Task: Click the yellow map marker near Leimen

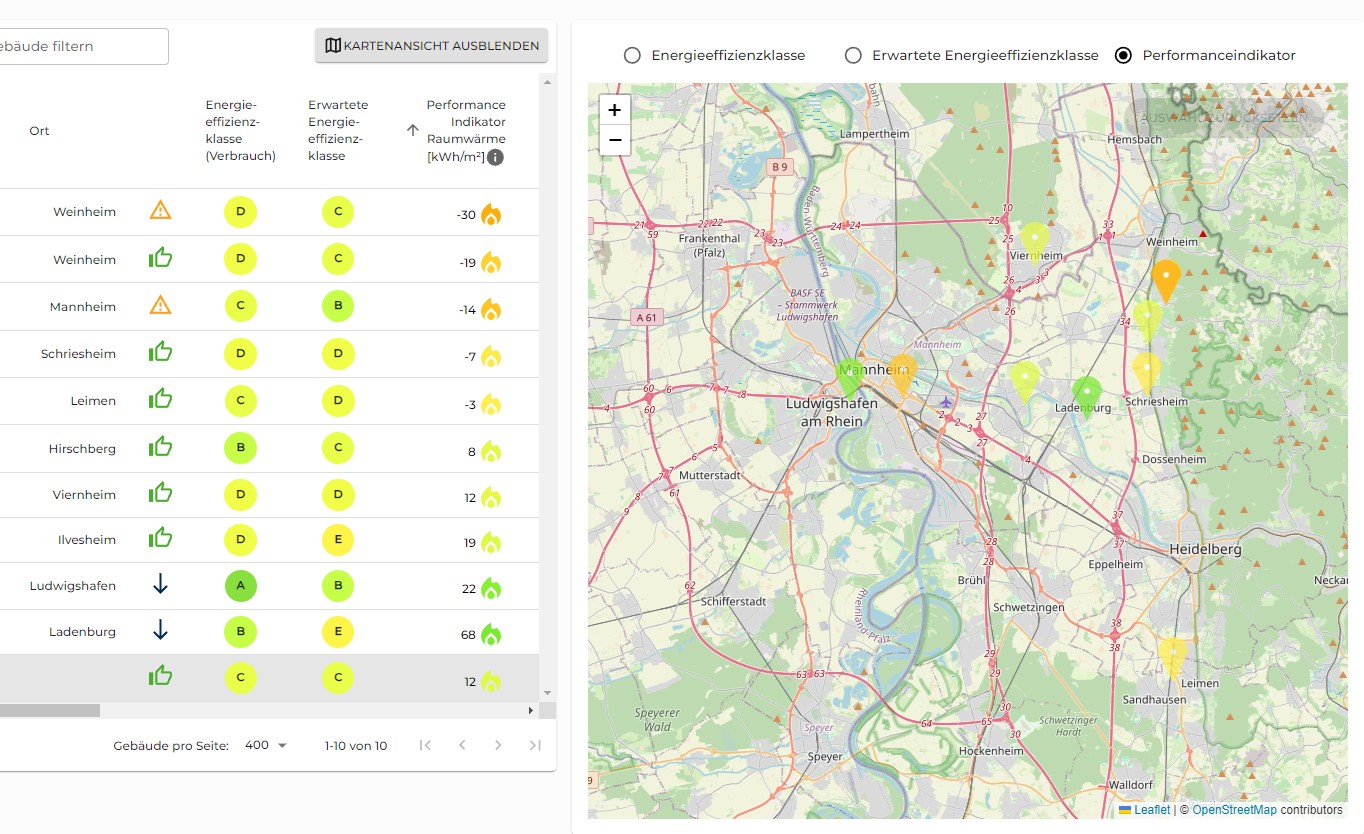Action: 1172,655
